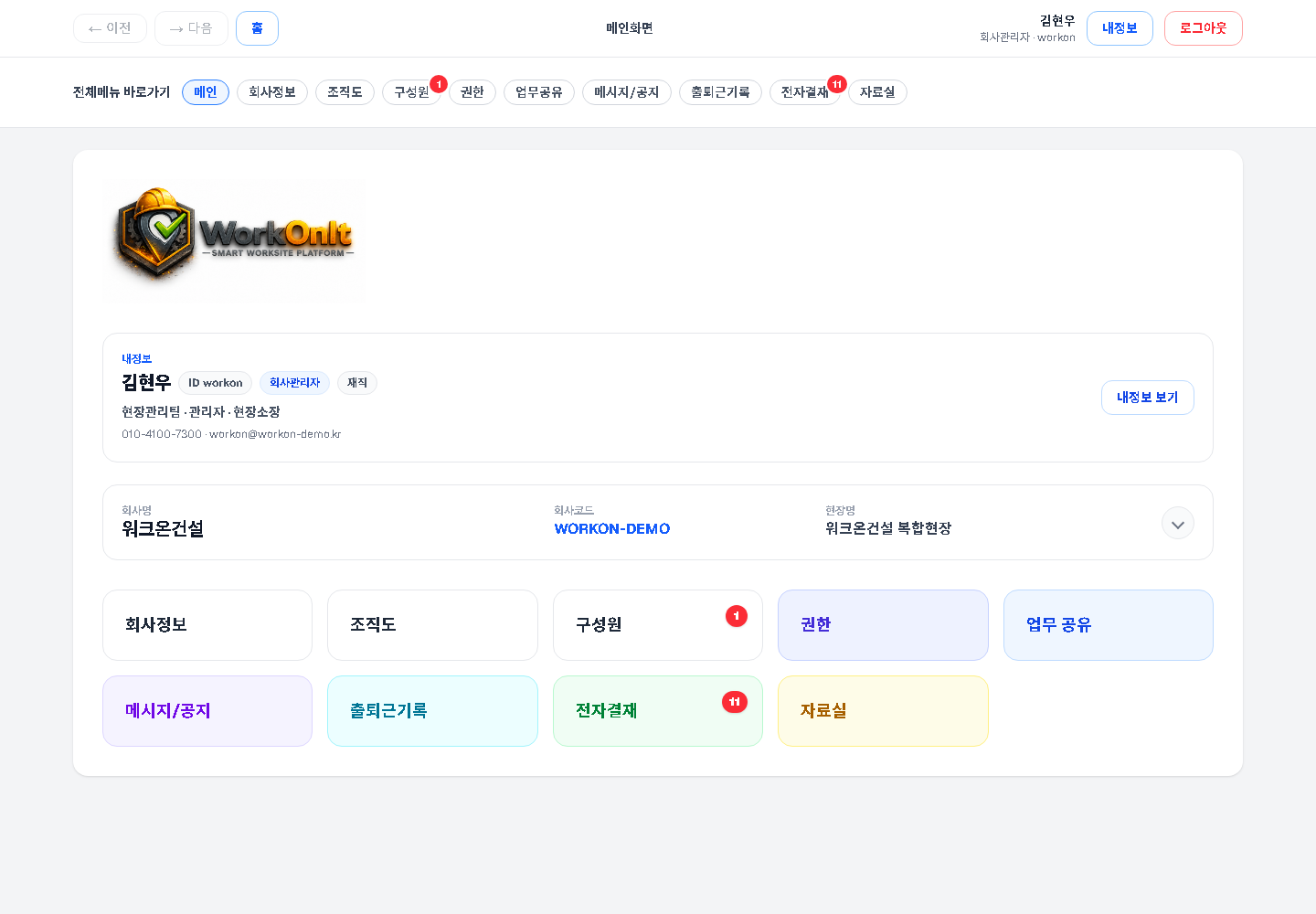
Task: Go forward with the 다음 button
Action: click(x=191, y=28)
